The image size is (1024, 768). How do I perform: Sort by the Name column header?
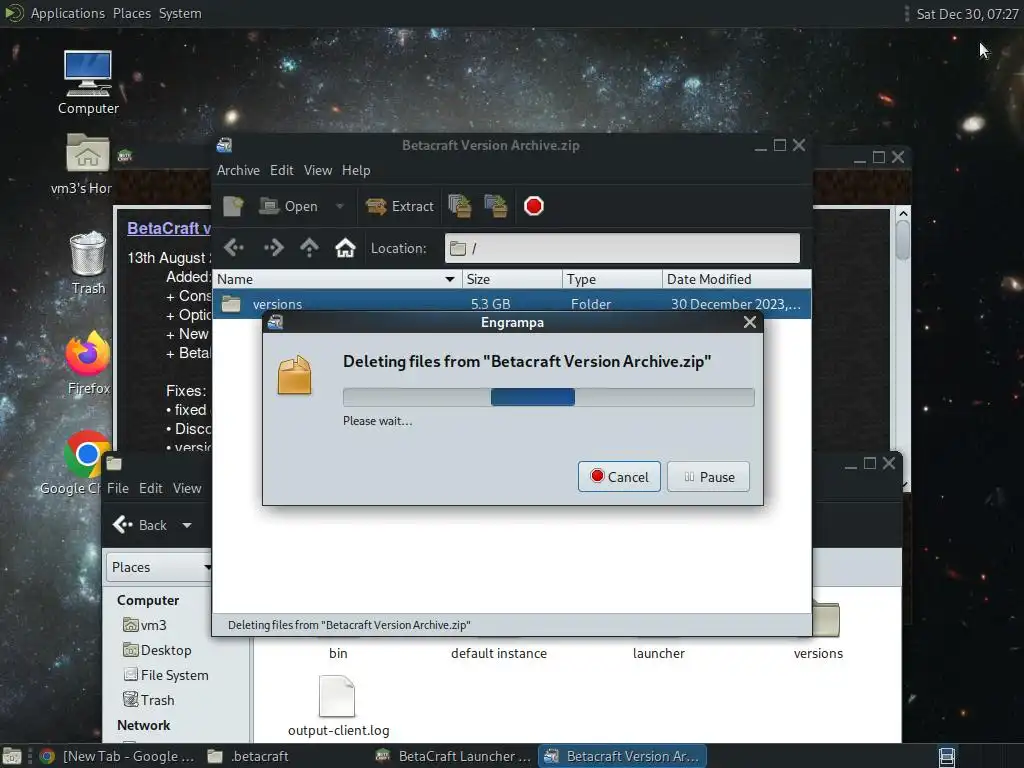337,280
